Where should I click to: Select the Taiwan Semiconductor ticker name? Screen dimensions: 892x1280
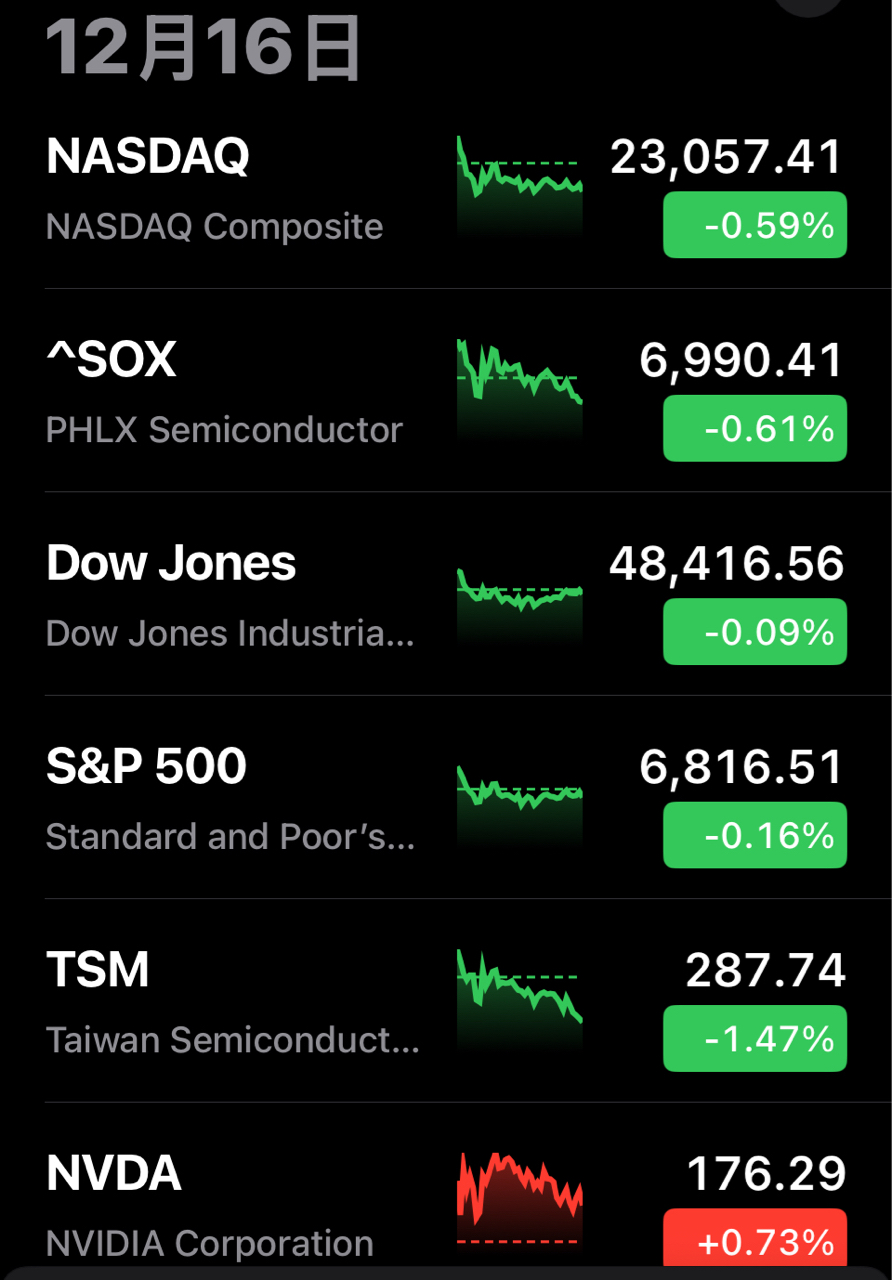pyautogui.click(x=98, y=970)
